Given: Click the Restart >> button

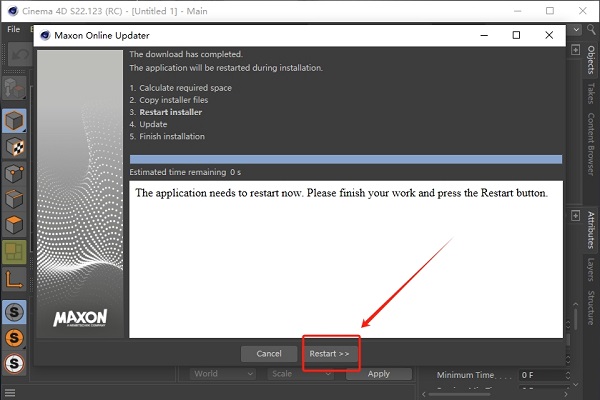Looking at the screenshot, I should (x=329, y=354).
